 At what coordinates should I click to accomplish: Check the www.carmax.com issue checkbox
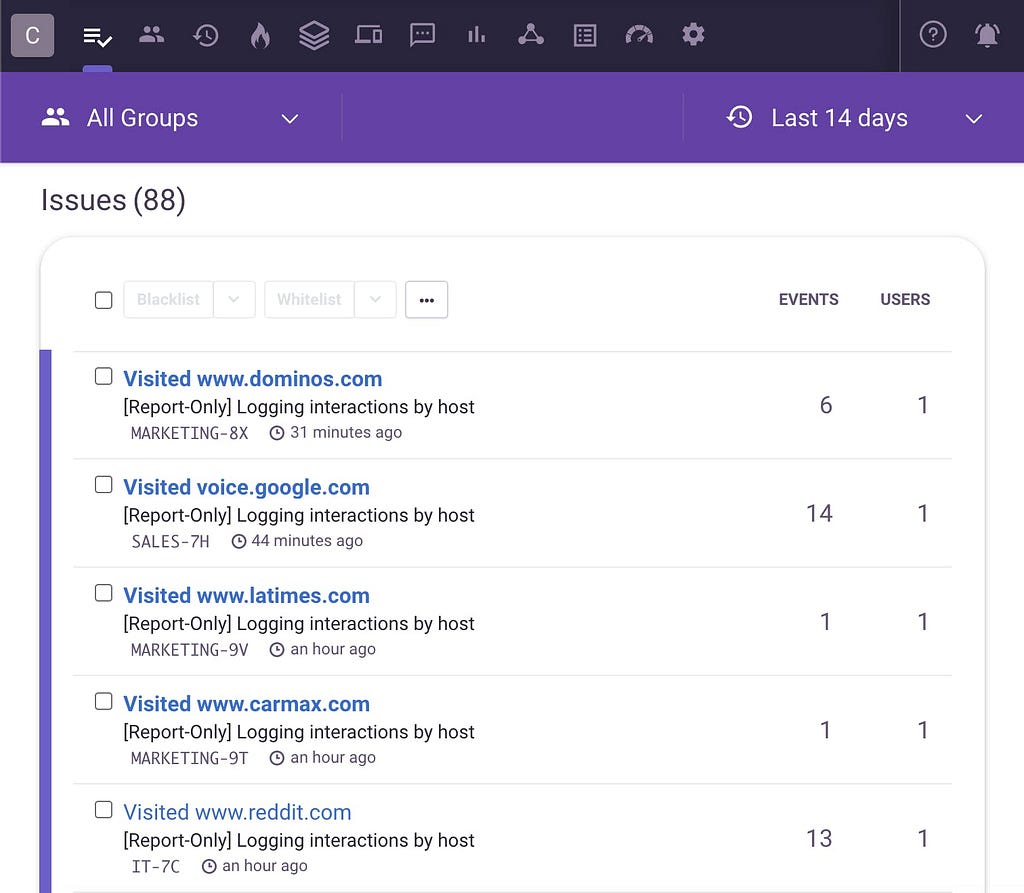click(x=103, y=702)
